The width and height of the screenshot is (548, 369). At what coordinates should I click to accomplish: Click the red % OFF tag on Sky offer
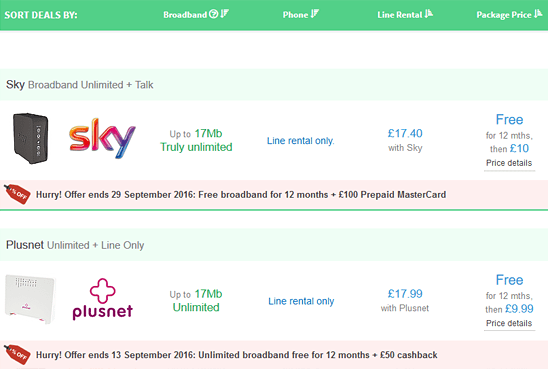click(17, 194)
